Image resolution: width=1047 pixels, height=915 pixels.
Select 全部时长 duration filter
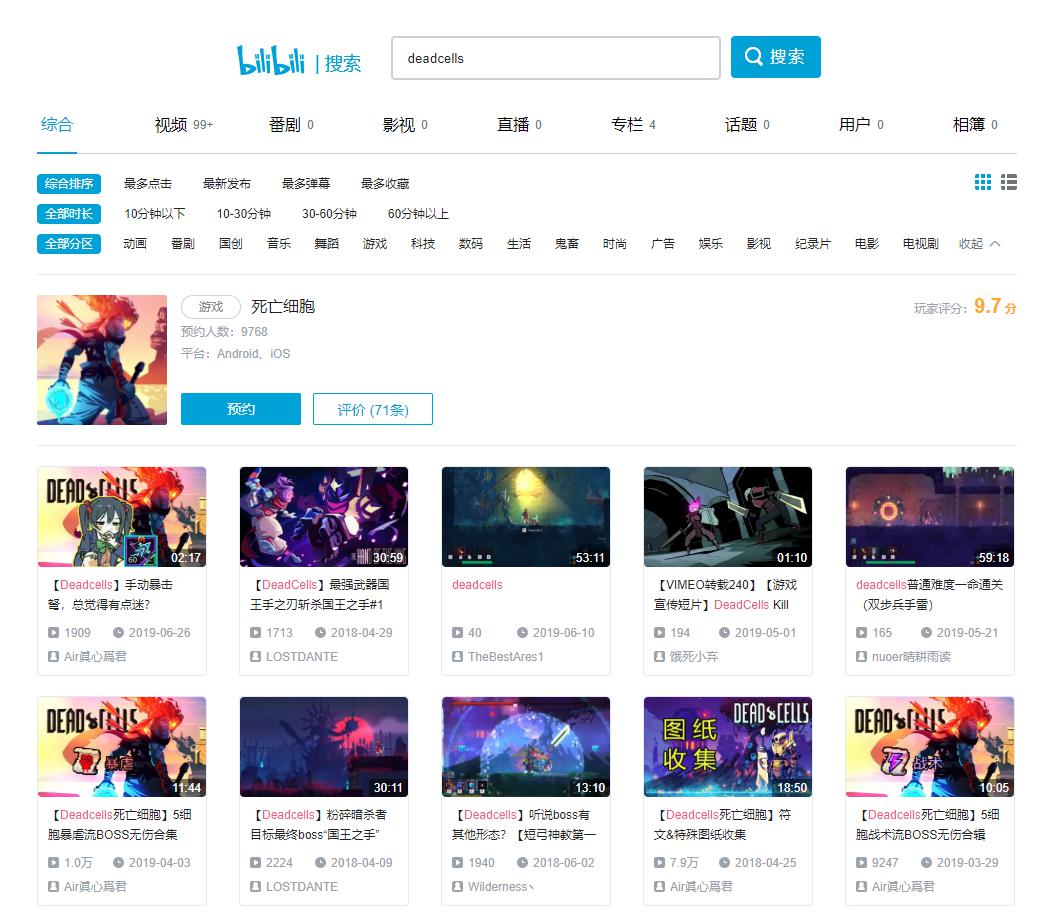pyautogui.click(x=69, y=214)
